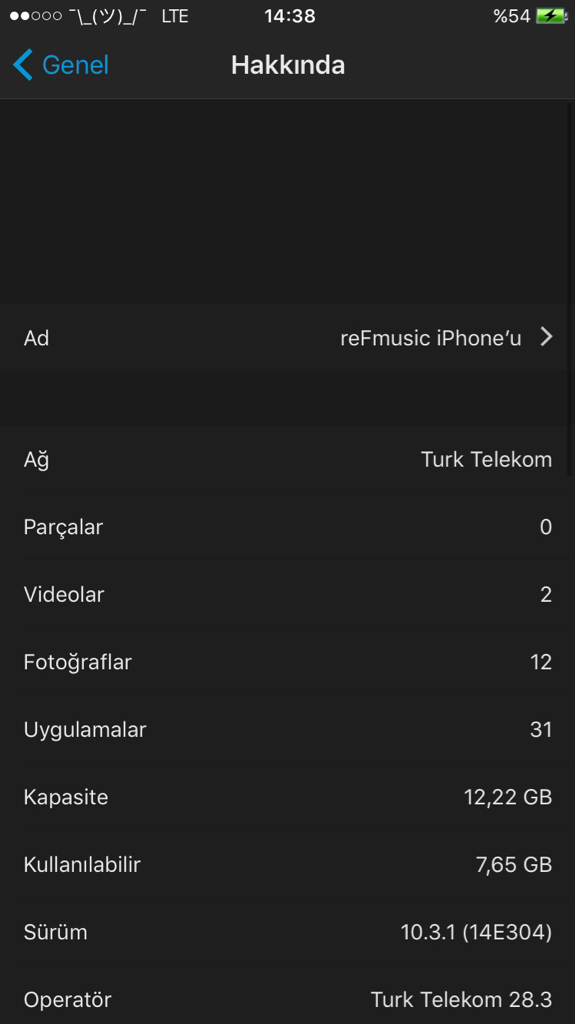Tap the 14:38 clock in status bar
Viewport: 575px width, 1024px height.
tap(289, 16)
